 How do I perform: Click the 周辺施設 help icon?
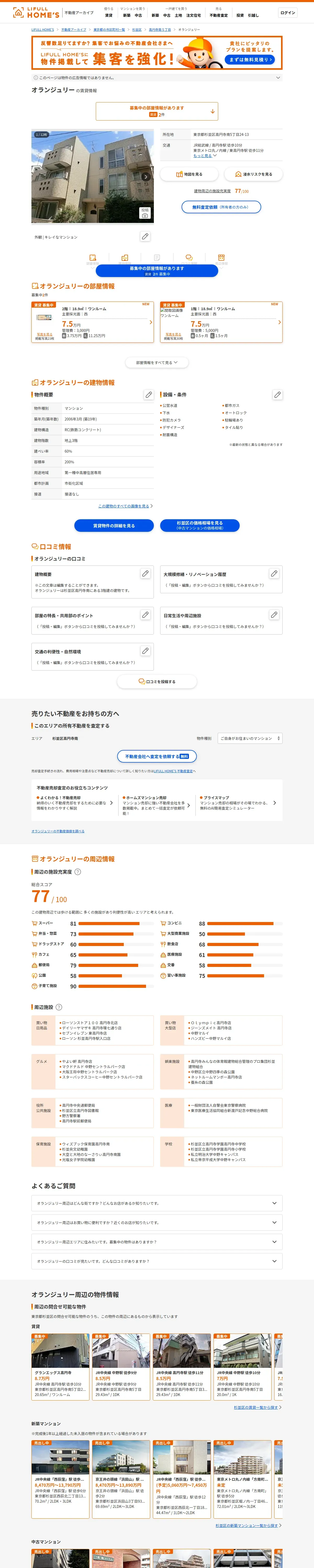tap(59, 1007)
